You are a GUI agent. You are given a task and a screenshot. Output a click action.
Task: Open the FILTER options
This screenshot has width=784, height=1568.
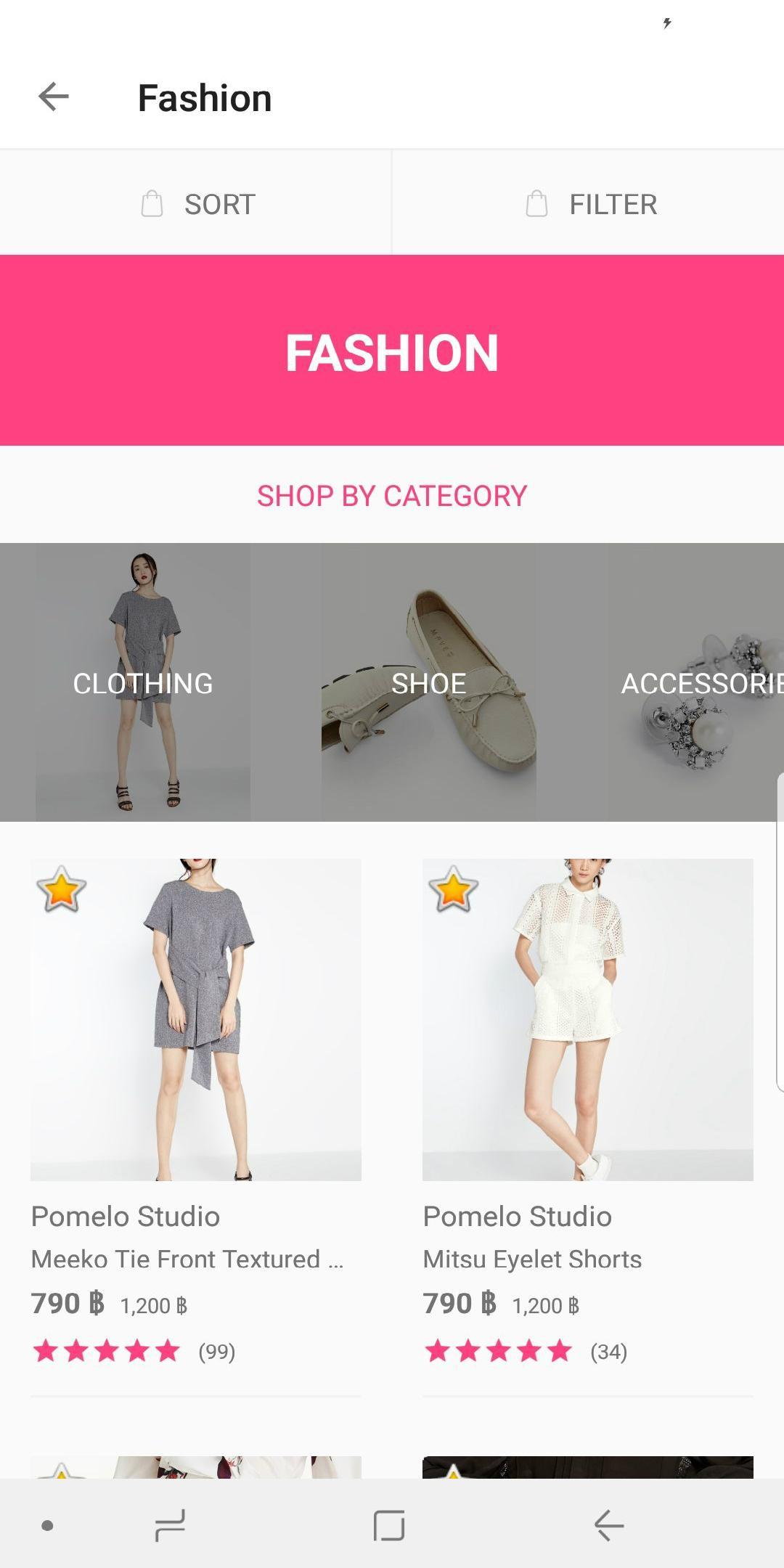click(x=588, y=203)
